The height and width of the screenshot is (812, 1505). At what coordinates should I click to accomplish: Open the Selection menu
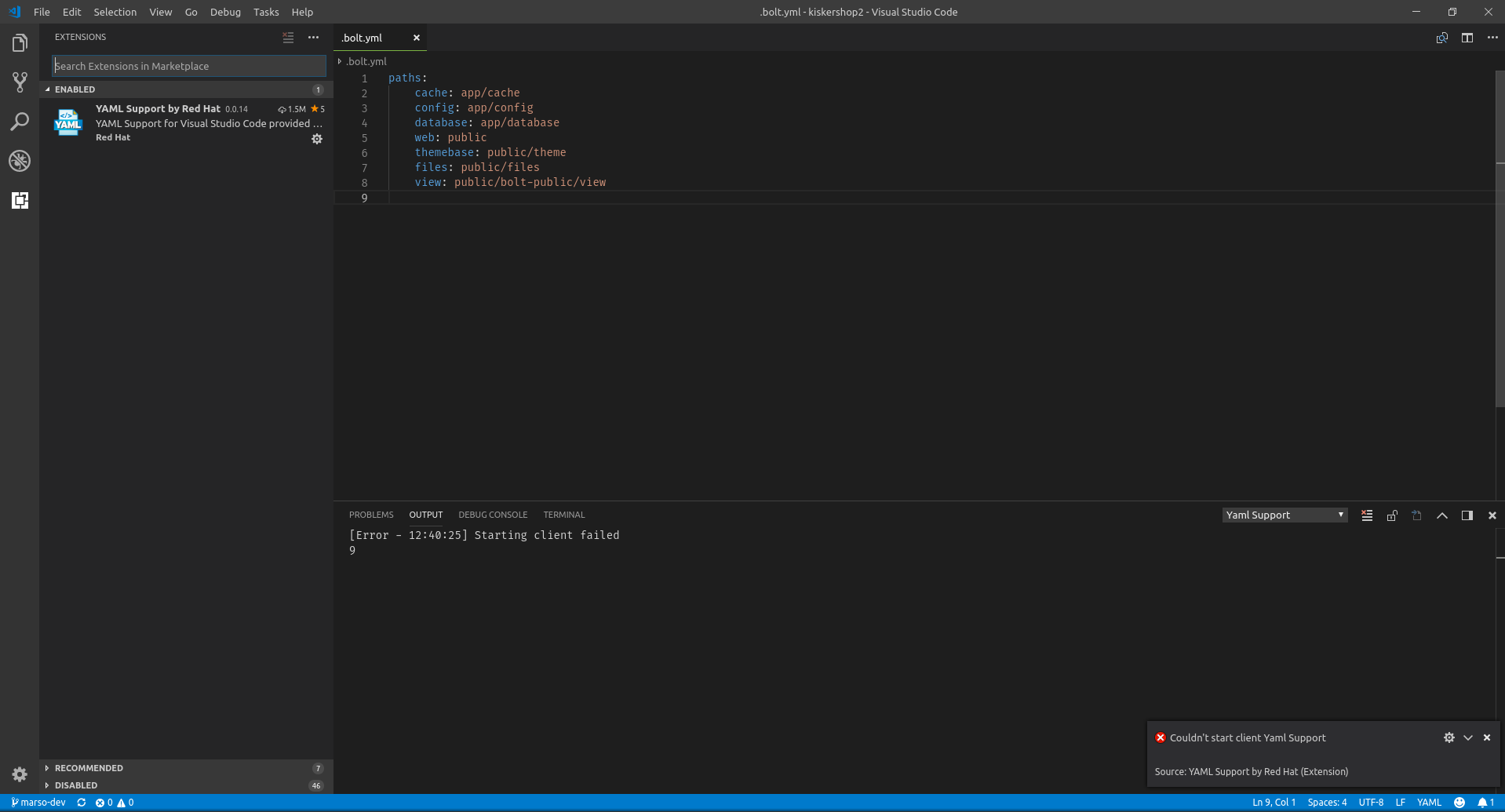point(115,12)
